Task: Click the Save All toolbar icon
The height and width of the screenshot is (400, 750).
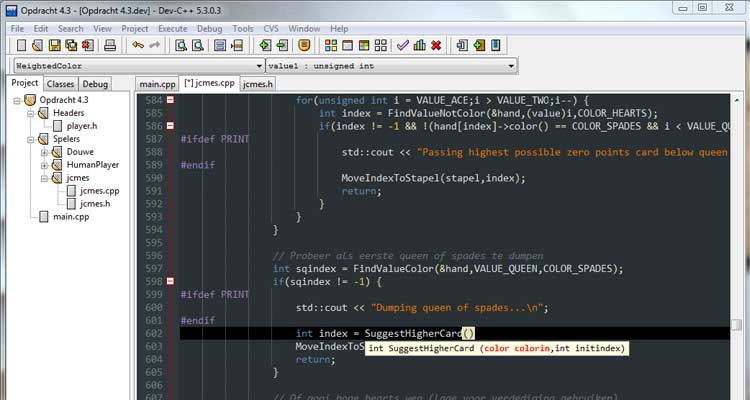Action: (71, 45)
